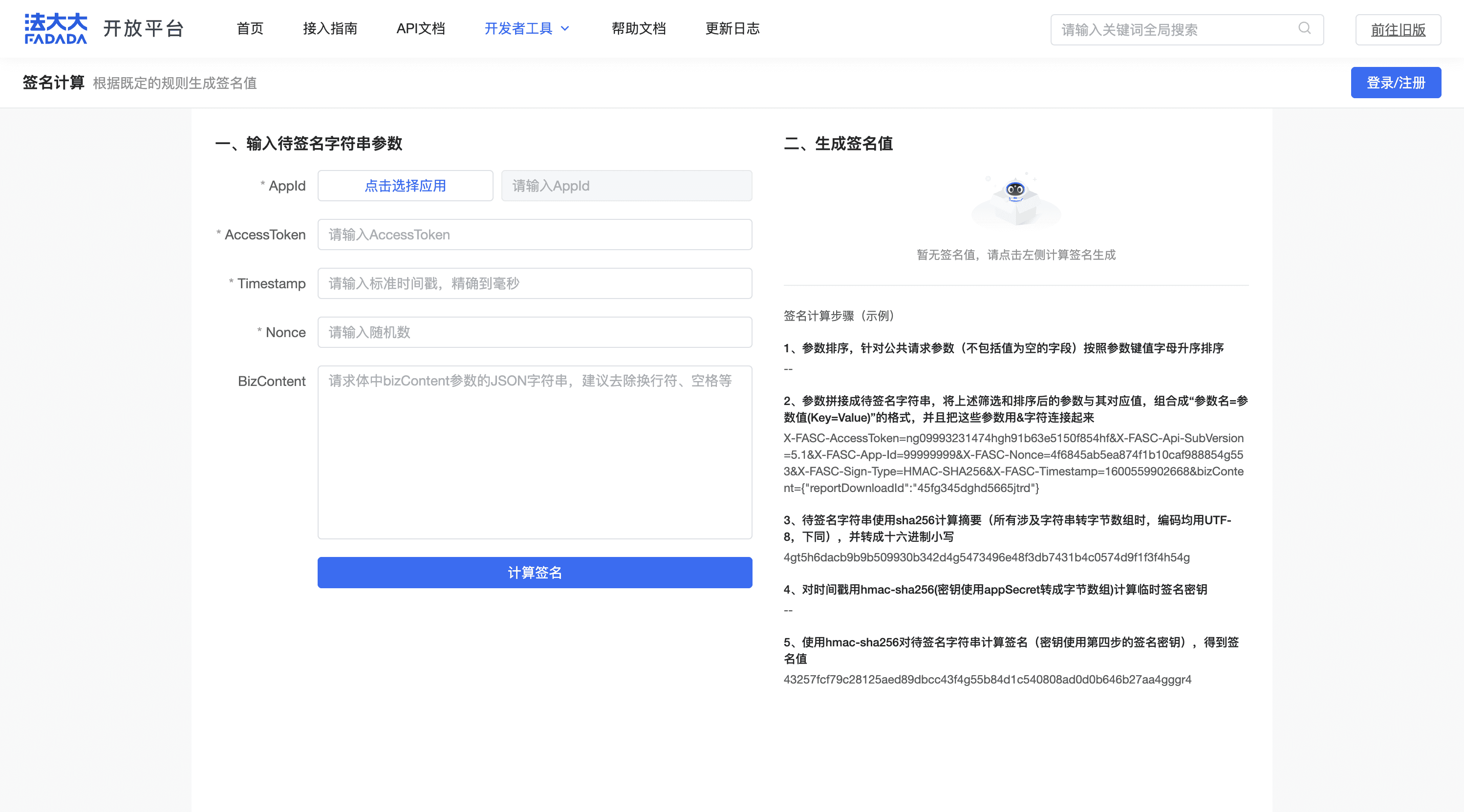
Task: Click the FADADA logo icon
Action: [x=56, y=28]
